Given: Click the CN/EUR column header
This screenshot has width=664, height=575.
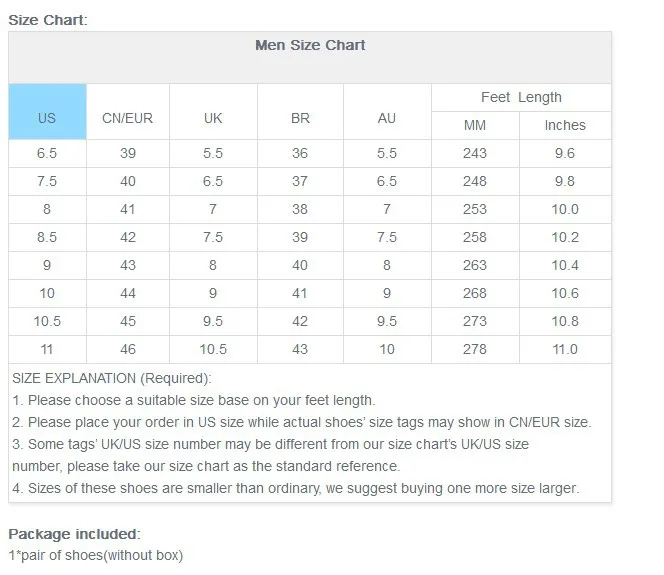Looking at the screenshot, I should (128, 118).
